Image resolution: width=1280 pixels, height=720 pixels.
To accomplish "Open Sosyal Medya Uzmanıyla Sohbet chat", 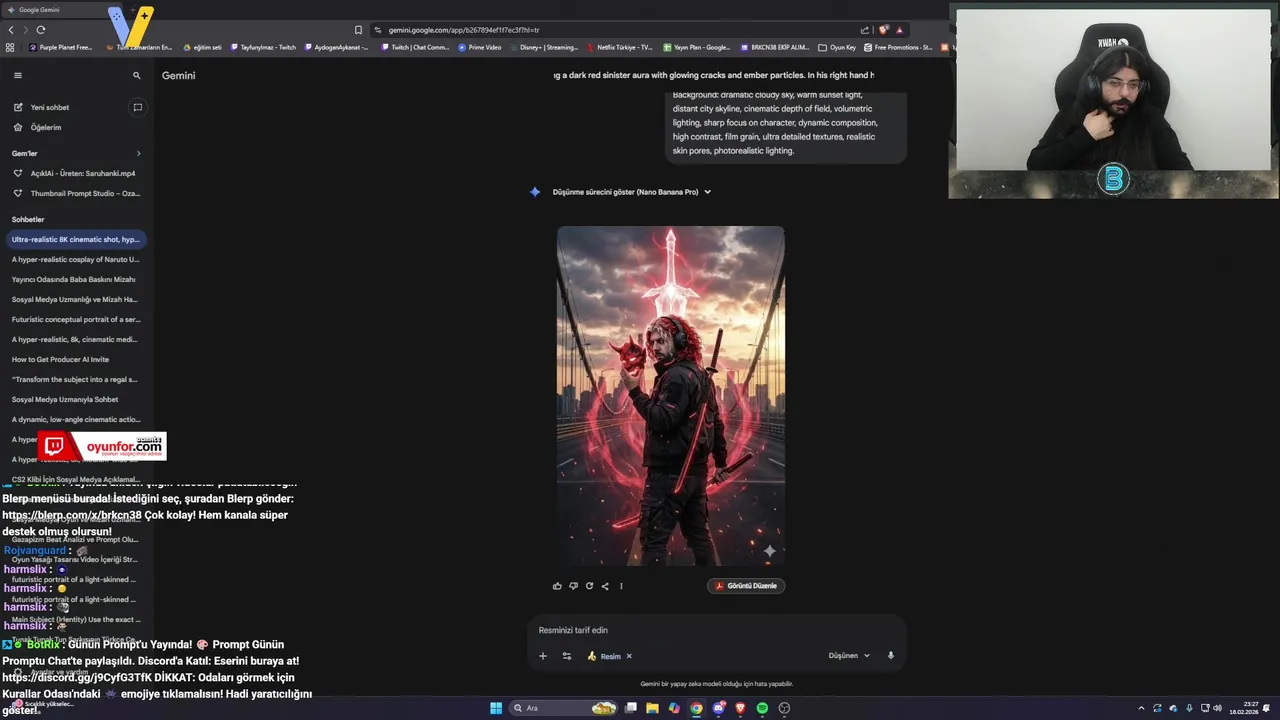I will (65, 399).
